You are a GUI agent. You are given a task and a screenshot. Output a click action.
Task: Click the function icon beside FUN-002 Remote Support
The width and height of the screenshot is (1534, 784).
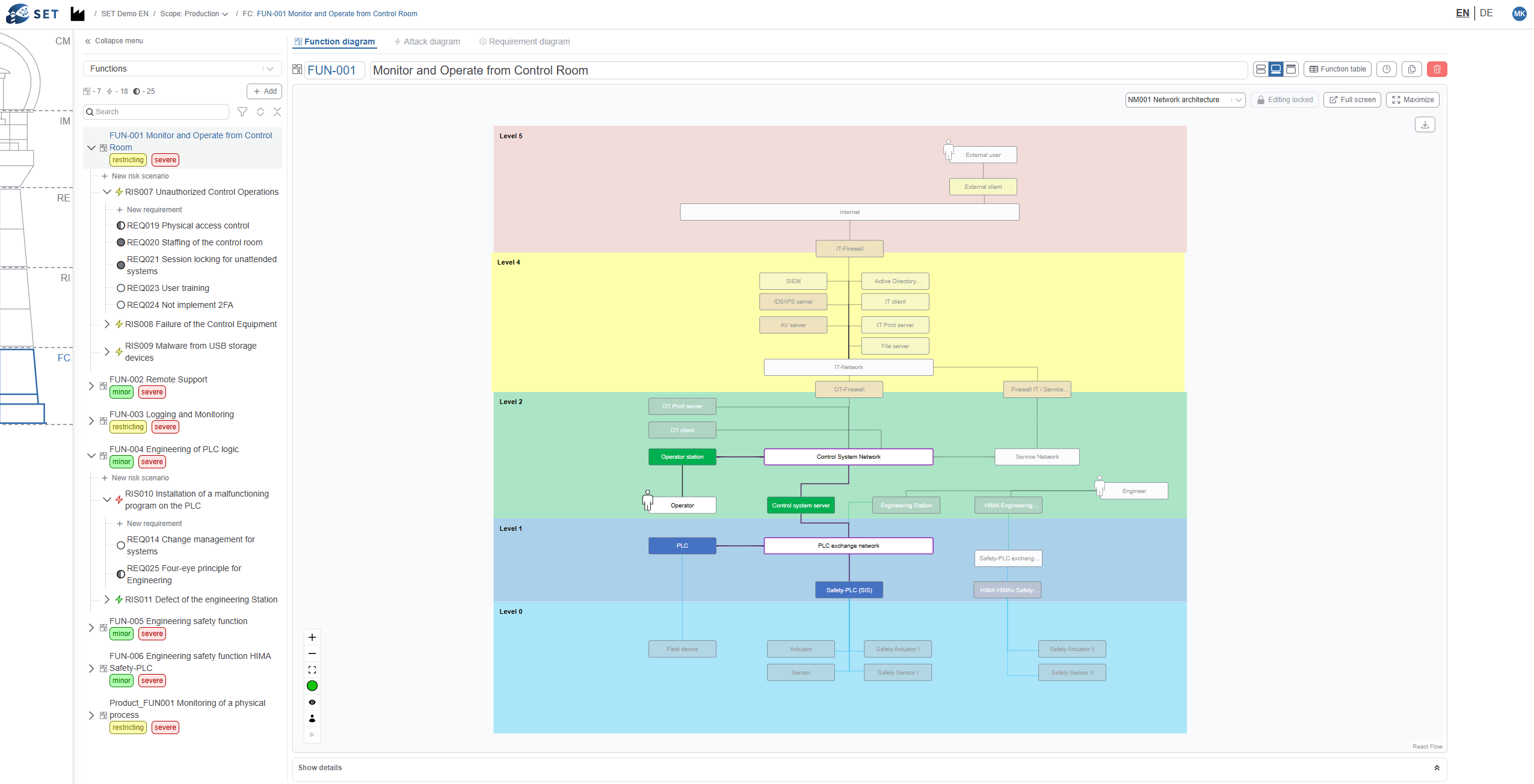(x=103, y=385)
